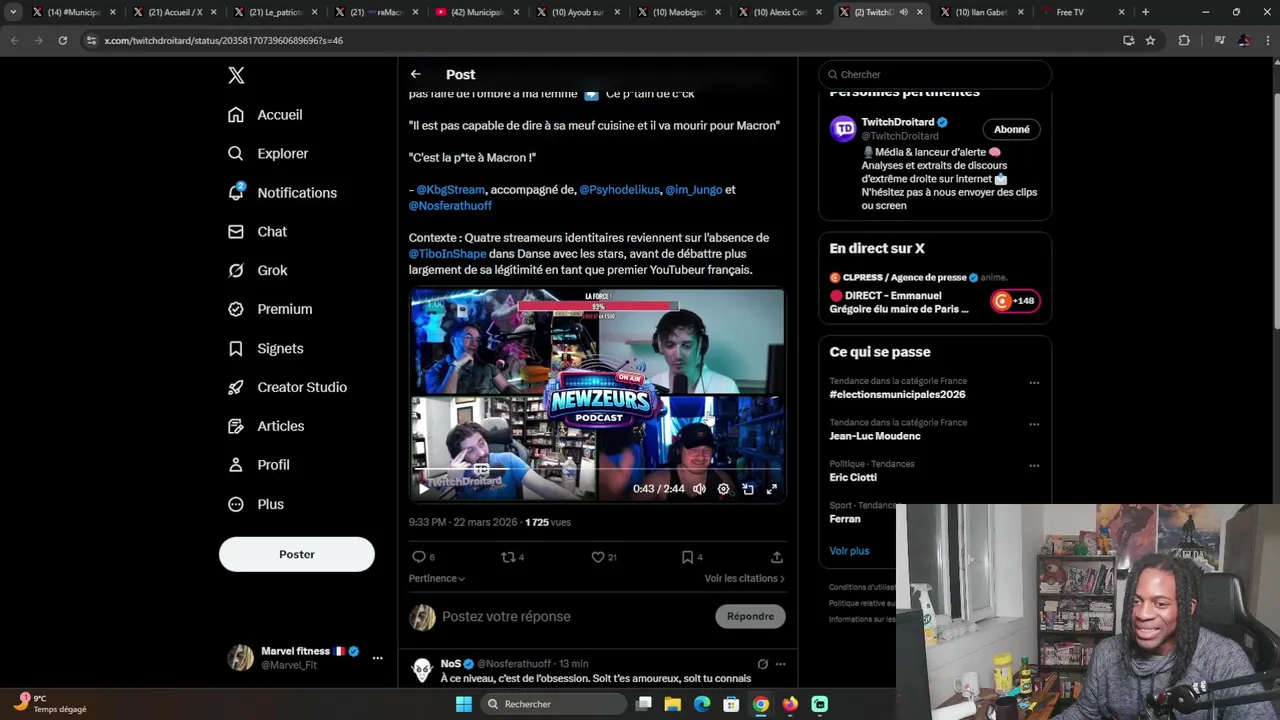Open the Pertinence sort dropdown
1280x720 pixels.
(437, 579)
